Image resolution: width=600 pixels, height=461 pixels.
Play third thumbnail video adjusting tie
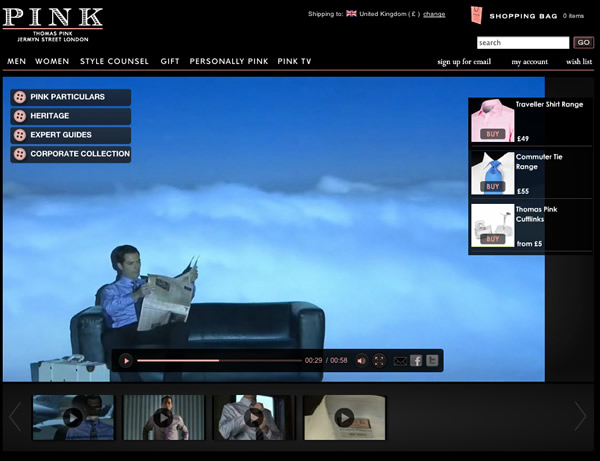[x=254, y=417]
